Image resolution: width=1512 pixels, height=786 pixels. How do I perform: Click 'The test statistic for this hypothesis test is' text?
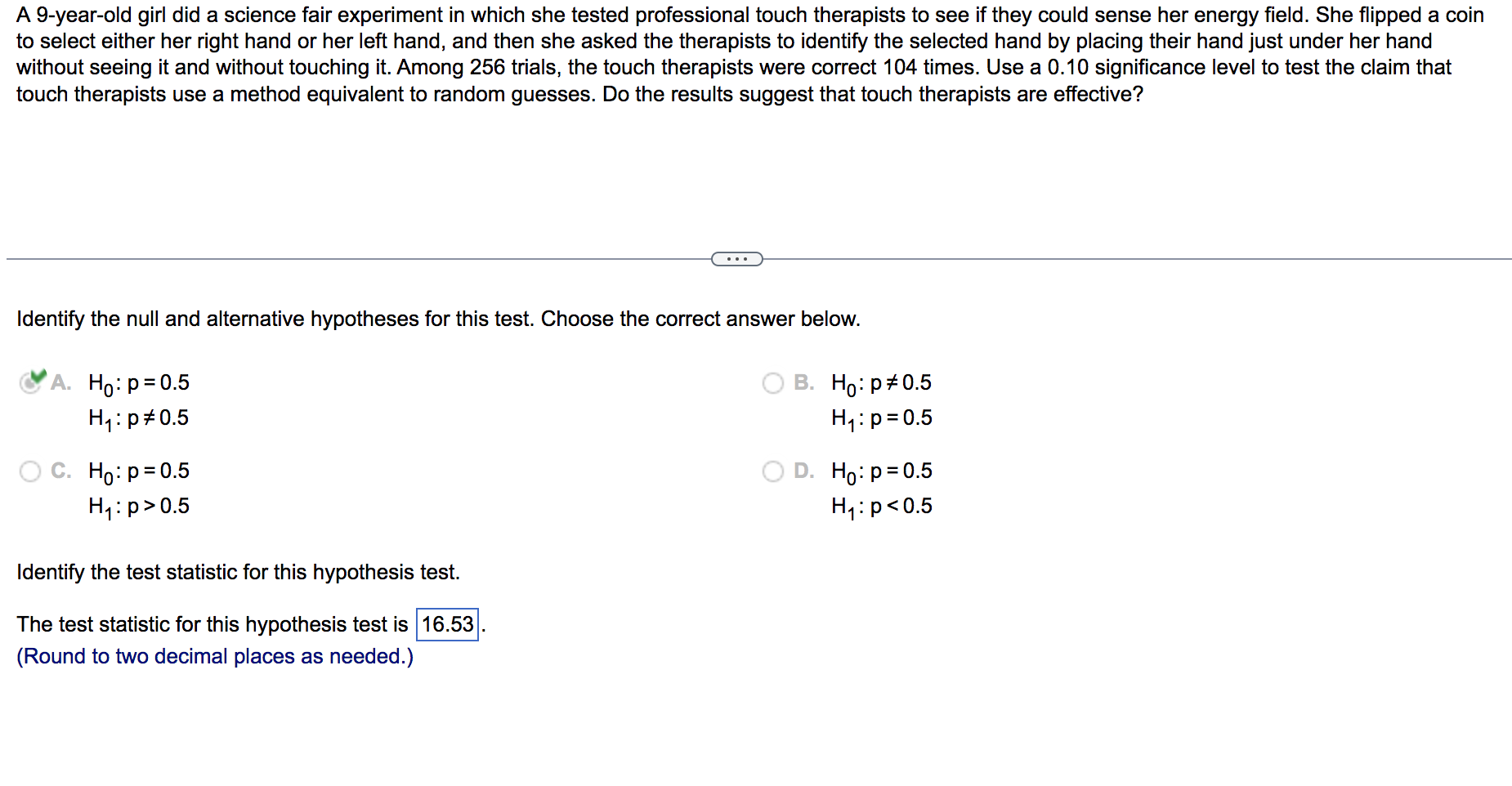pos(212,624)
